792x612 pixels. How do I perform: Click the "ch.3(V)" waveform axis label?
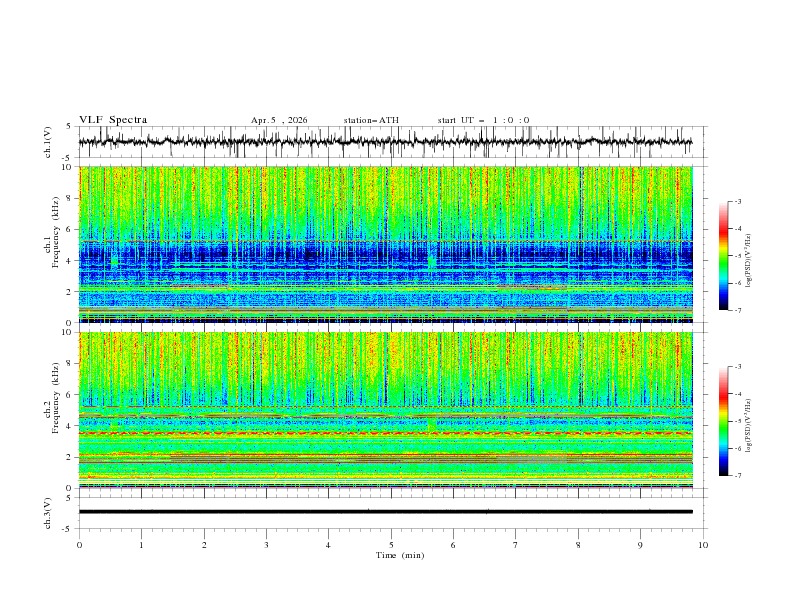(48, 513)
